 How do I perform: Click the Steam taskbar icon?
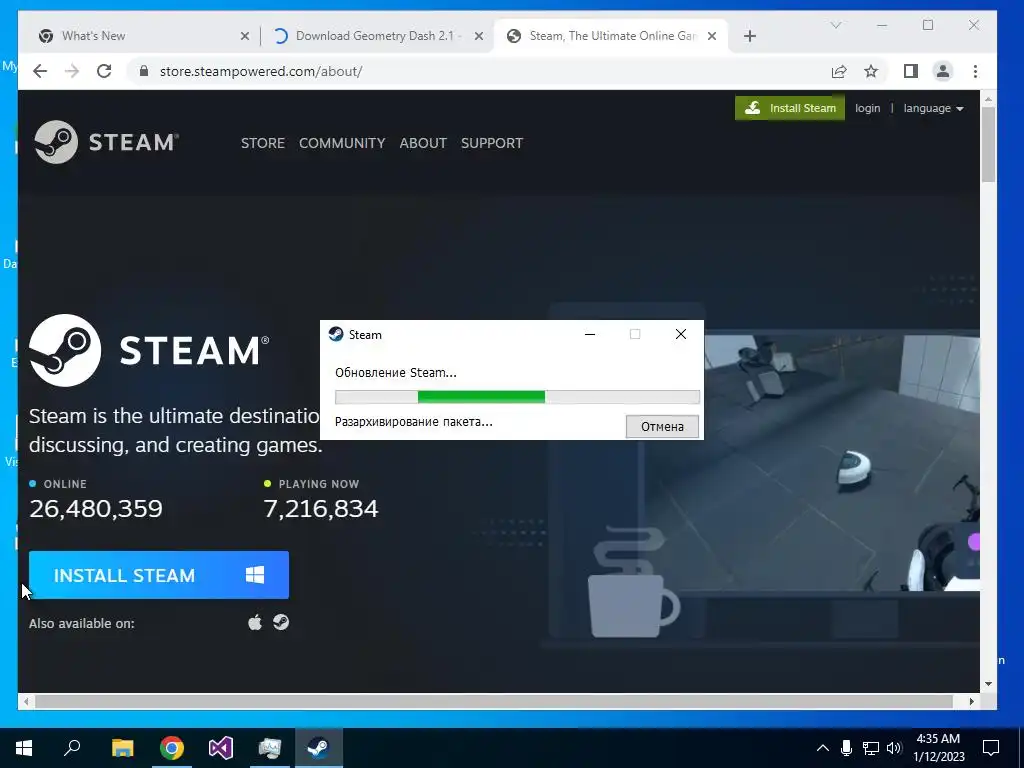[319, 748]
